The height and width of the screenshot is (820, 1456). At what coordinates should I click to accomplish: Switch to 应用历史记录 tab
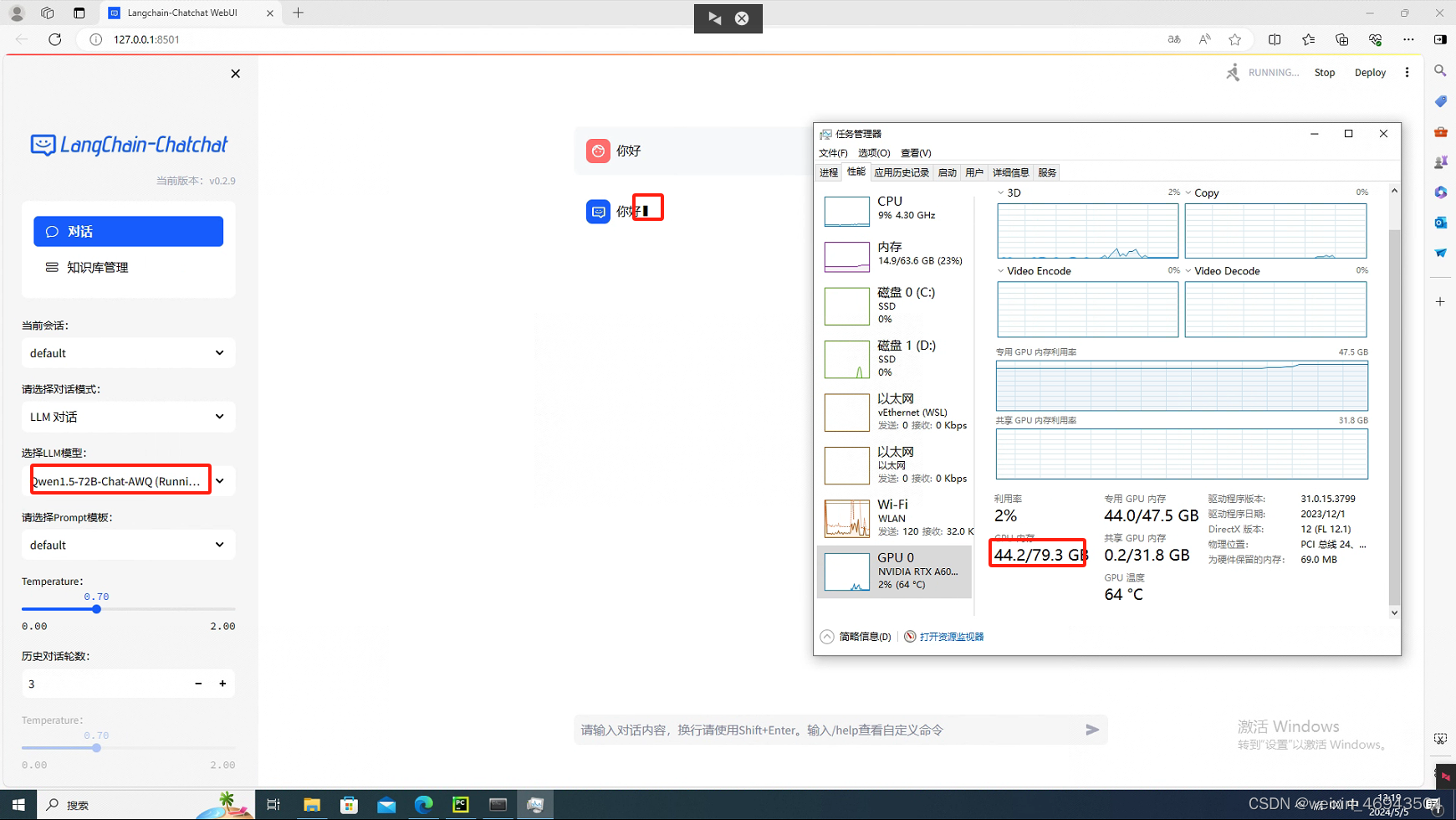(902, 172)
